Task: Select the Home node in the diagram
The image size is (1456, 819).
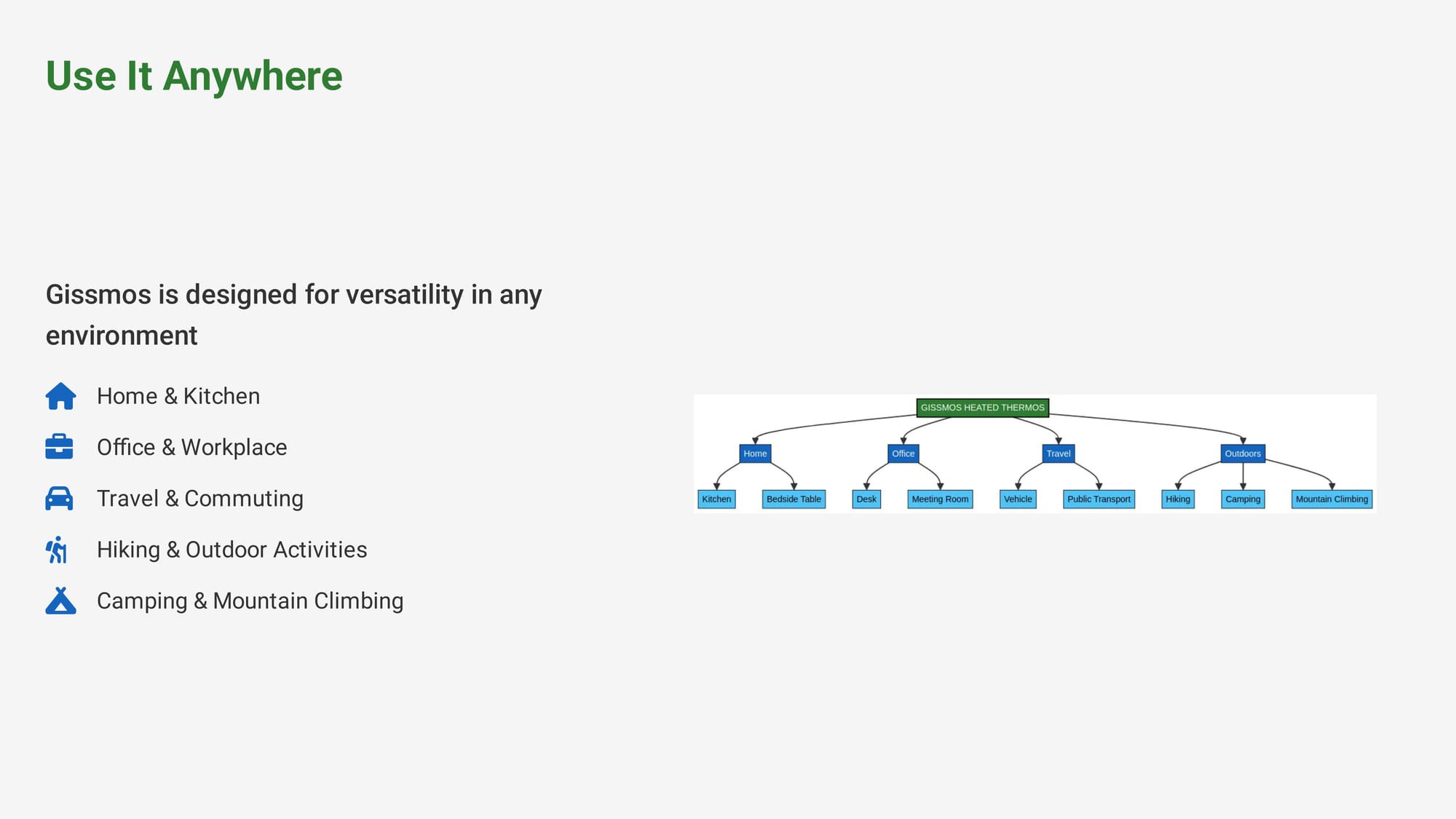Action: click(x=755, y=454)
